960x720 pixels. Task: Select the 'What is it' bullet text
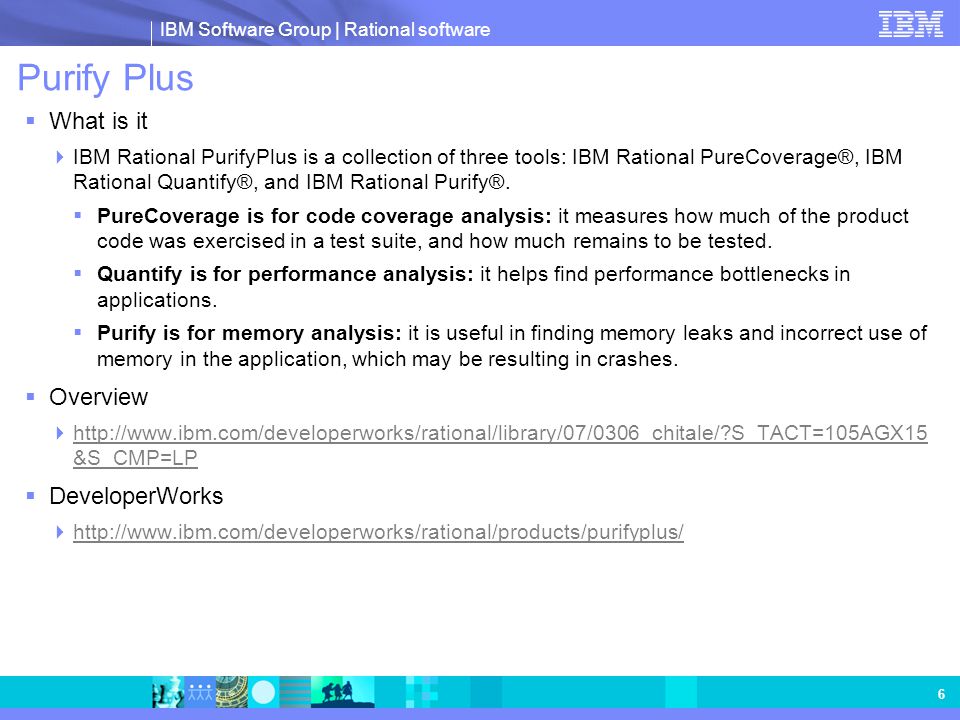pos(98,121)
